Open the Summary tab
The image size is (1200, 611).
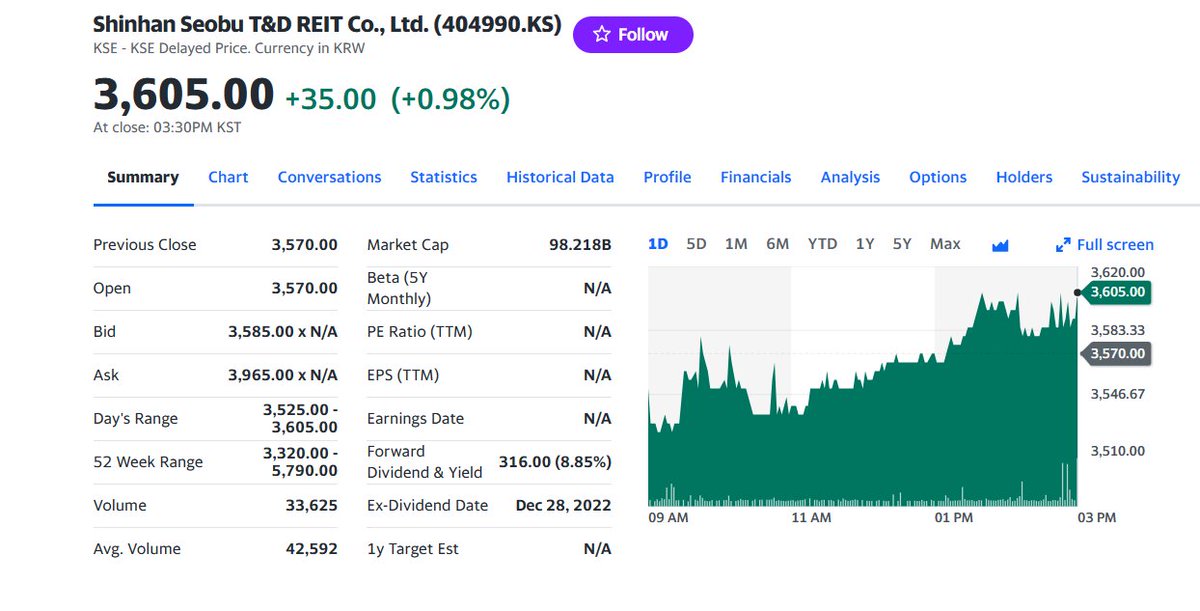click(x=143, y=177)
